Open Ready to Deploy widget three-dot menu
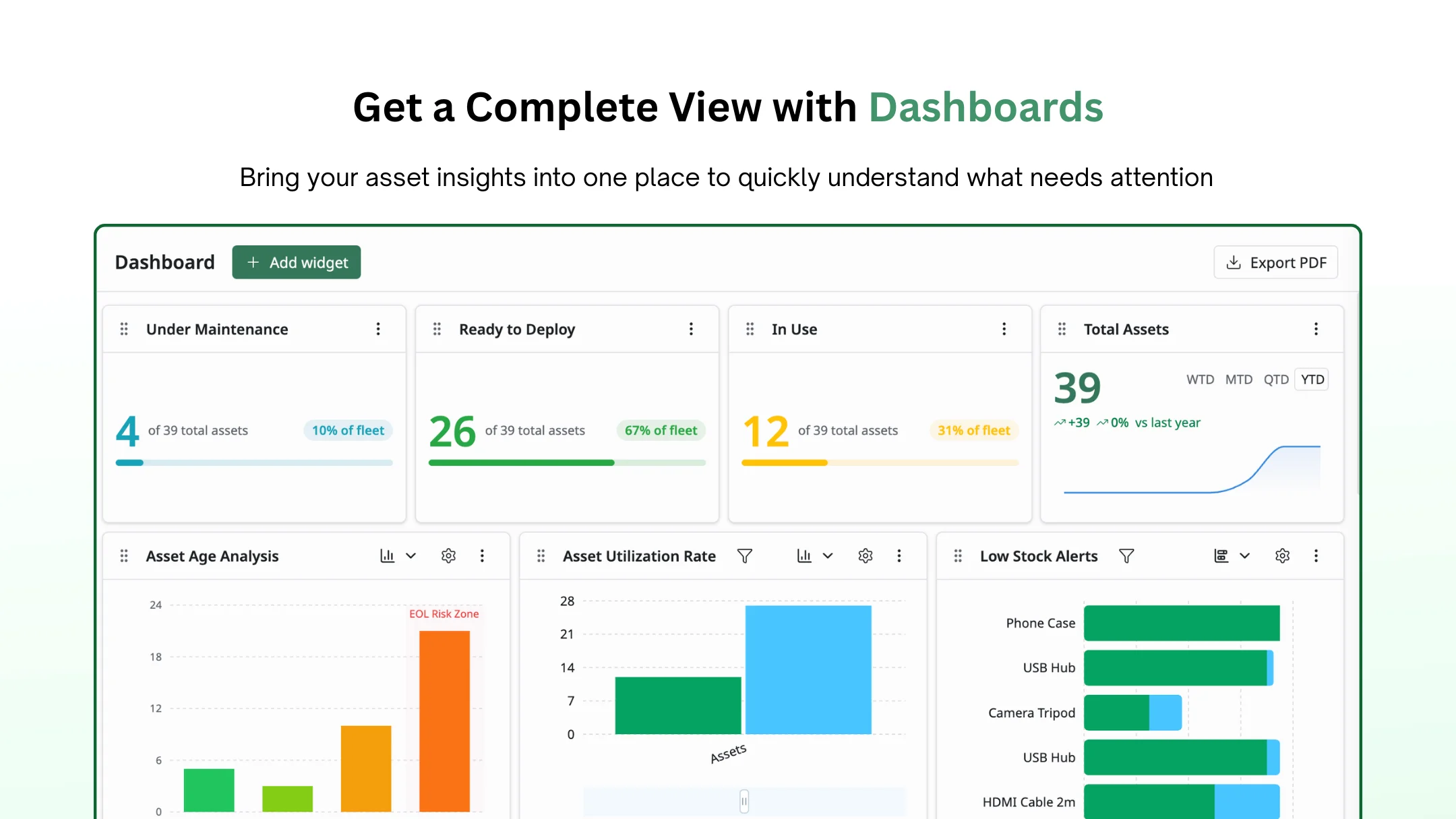This screenshot has width=1456, height=819. 691,329
